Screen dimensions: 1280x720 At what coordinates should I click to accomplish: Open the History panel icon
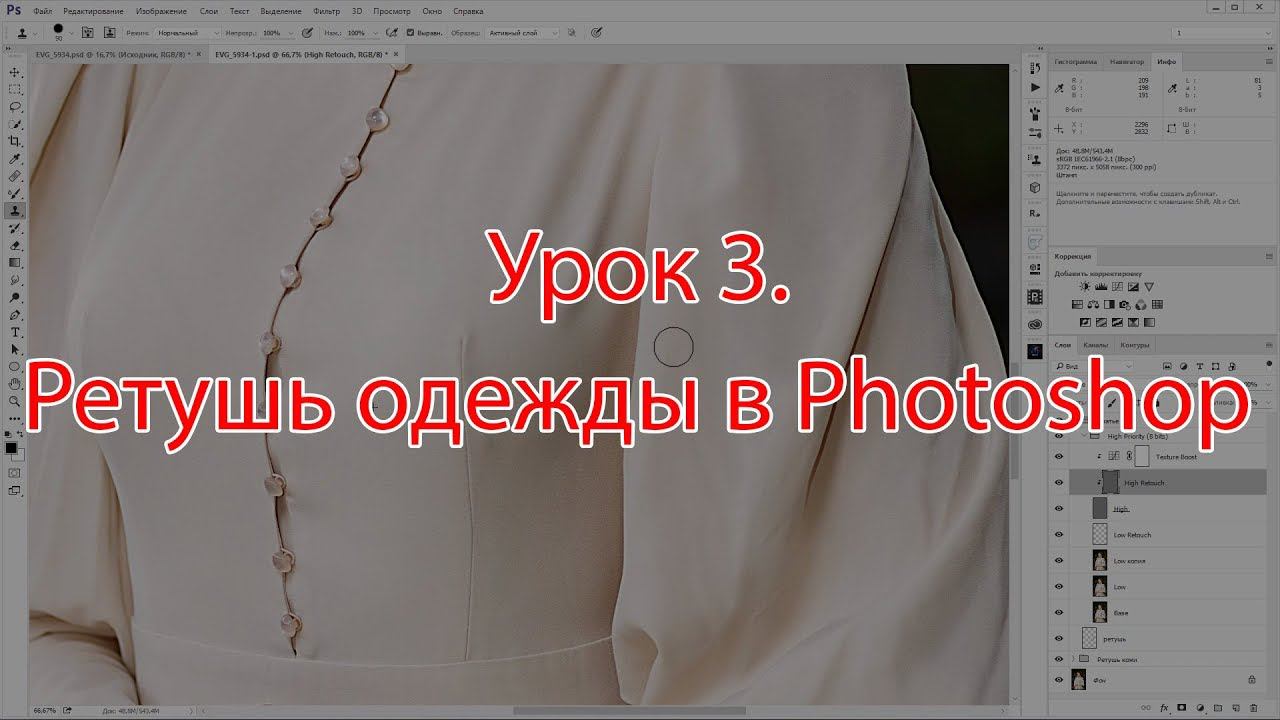click(1035, 66)
